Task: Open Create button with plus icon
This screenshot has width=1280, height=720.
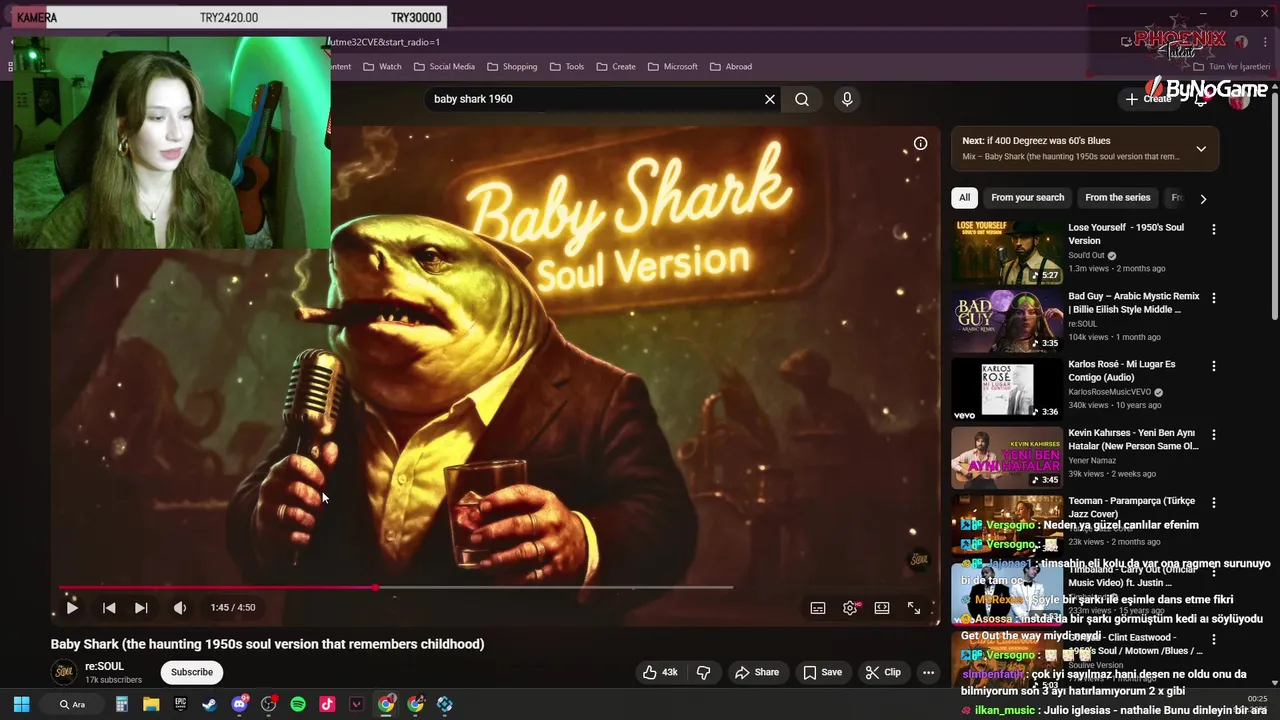Action: point(1148,99)
